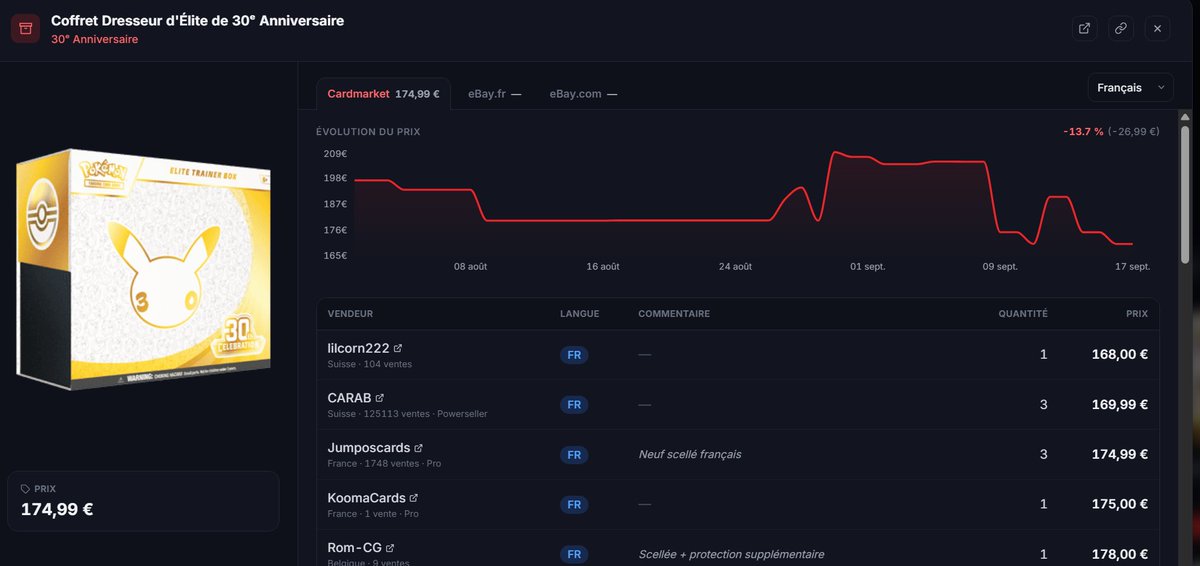This screenshot has width=1200, height=566.
Task: Click the COMMENTAIRE column header
Action: coord(674,314)
